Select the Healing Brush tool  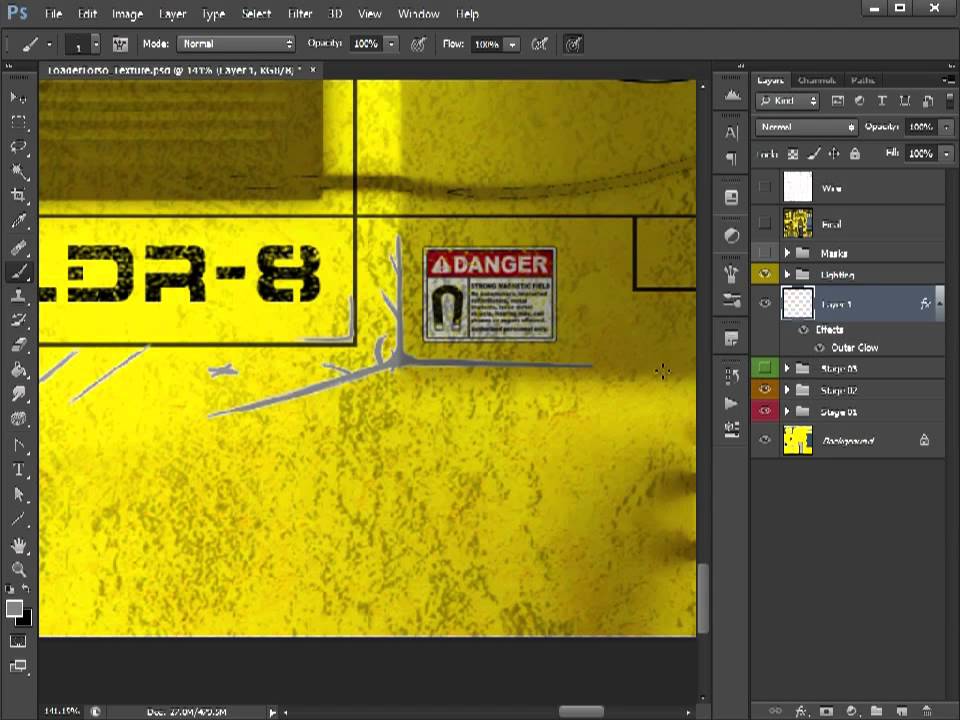click(x=18, y=247)
